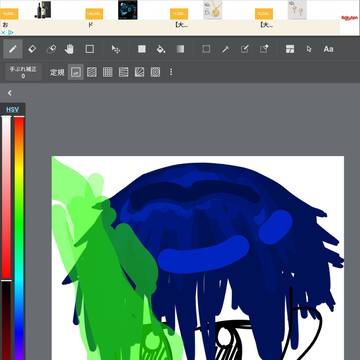The height and width of the screenshot is (360, 360).
Task: Enable the radial lines ruler
Action: (139, 72)
